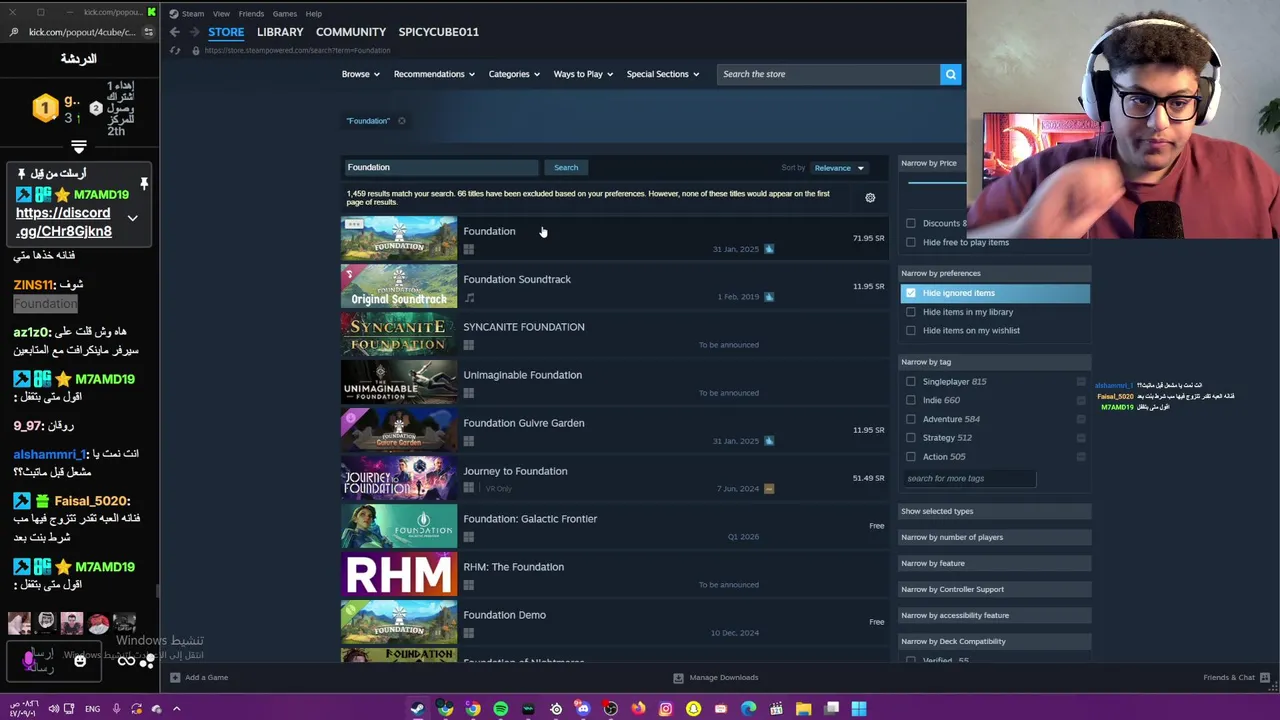Open the Special Sections dropdown
This screenshot has width=1280, height=720.
click(662, 74)
